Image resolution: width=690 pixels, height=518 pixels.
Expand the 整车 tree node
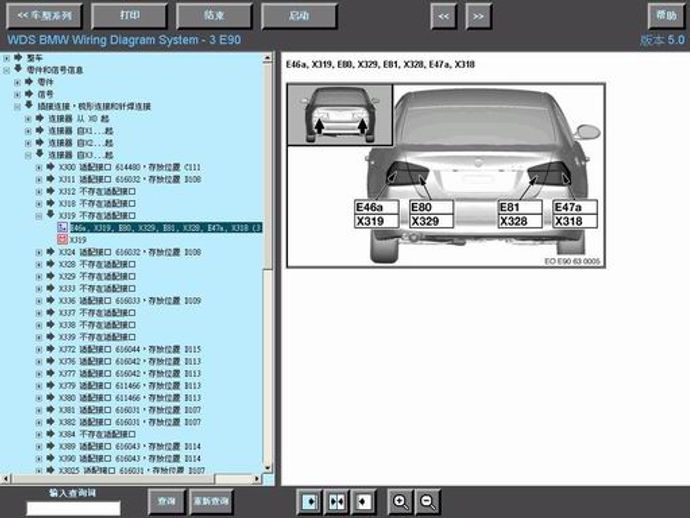pyautogui.click(x=7, y=58)
